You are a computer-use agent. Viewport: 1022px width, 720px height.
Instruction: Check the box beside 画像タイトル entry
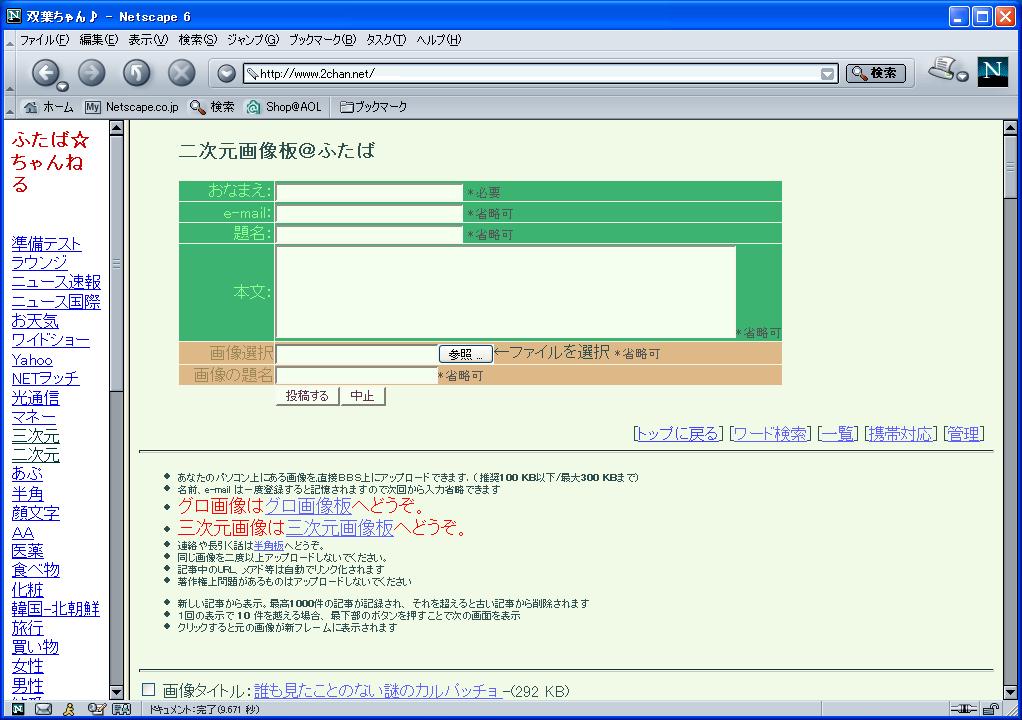click(x=149, y=690)
